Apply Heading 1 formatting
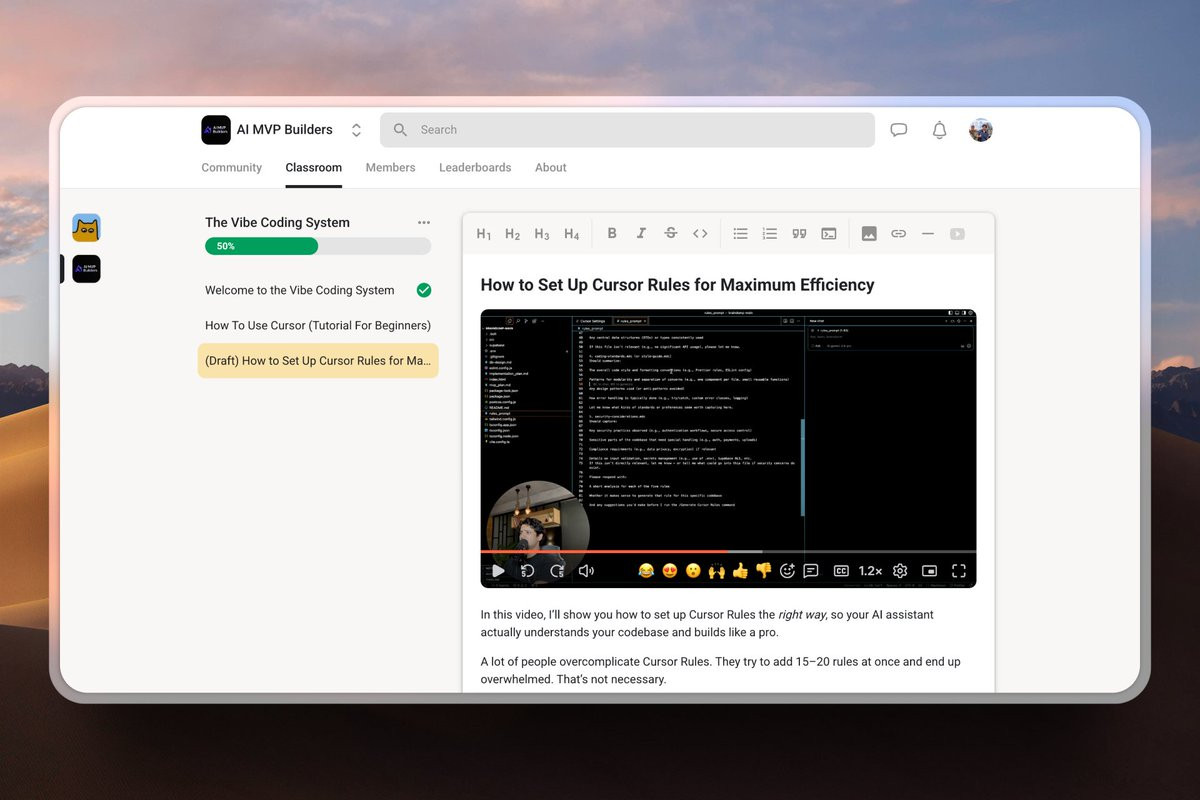 point(484,234)
